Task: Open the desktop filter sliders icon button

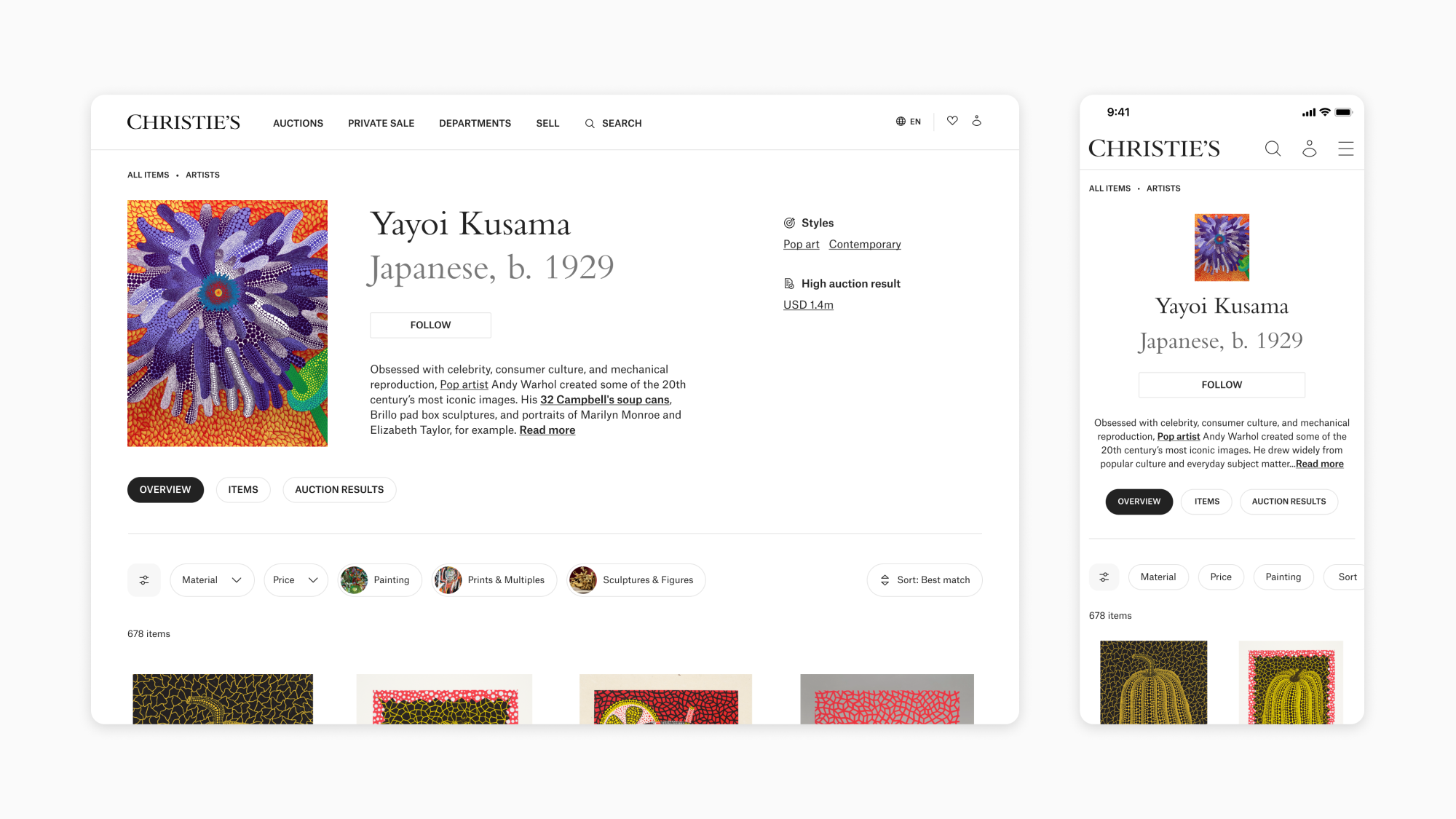Action: 144,580
